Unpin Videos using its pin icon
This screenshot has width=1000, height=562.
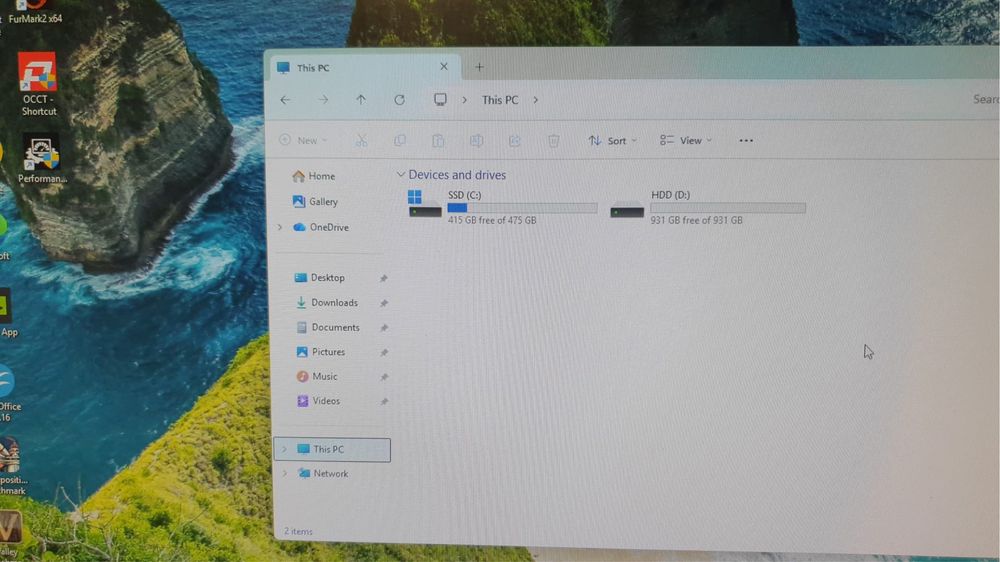point(384,401)
